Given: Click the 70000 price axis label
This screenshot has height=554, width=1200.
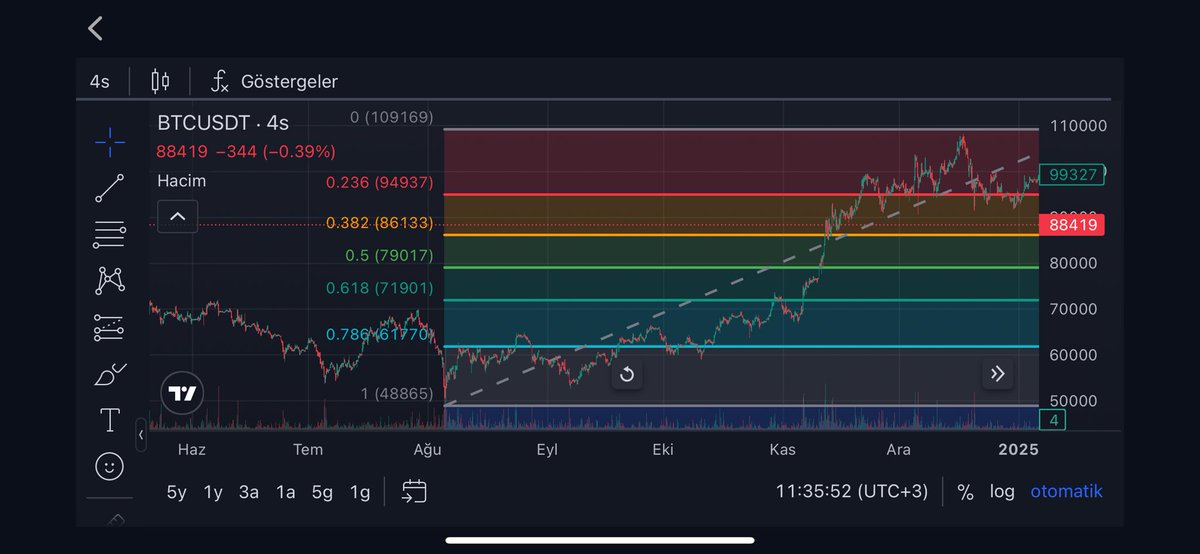Looking at the screenshot, I should 1074,309.
